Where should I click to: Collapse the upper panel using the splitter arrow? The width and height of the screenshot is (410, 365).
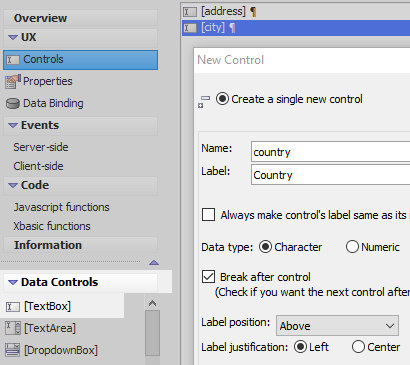tap(154, 262)
